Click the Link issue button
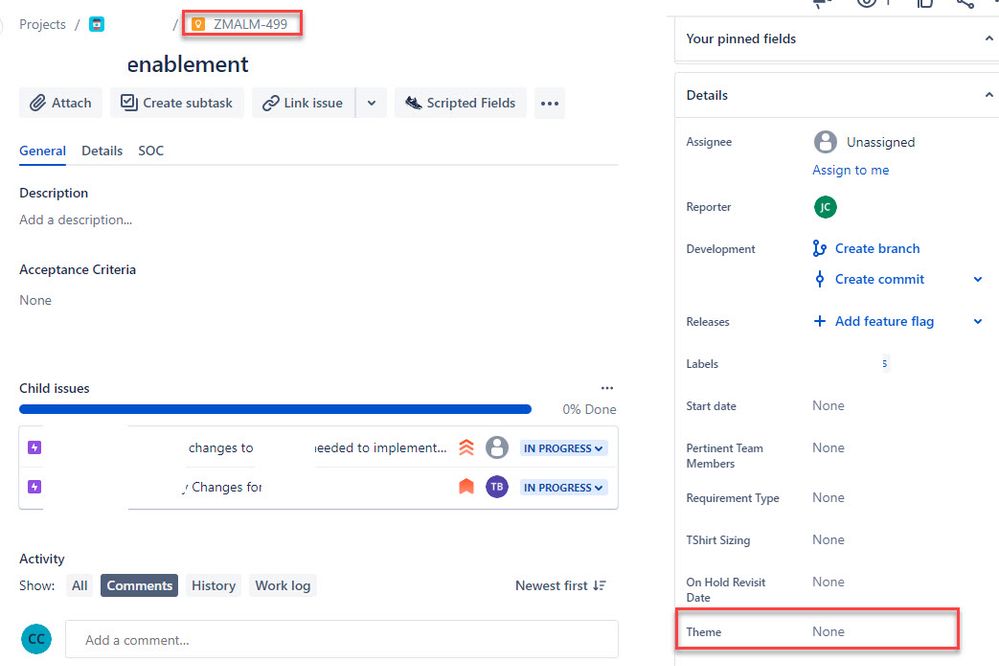999x666 pixels. pos(303,103)
